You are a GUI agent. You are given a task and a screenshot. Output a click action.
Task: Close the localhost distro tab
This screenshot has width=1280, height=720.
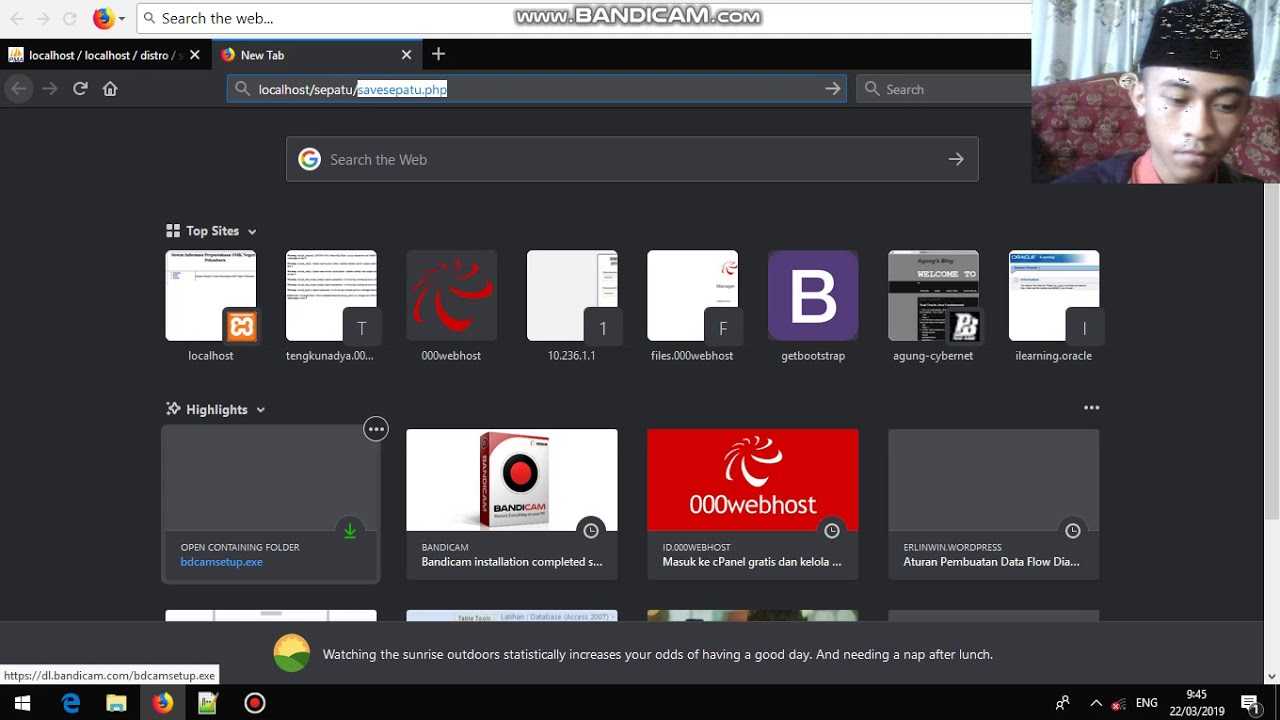point(194,55)
